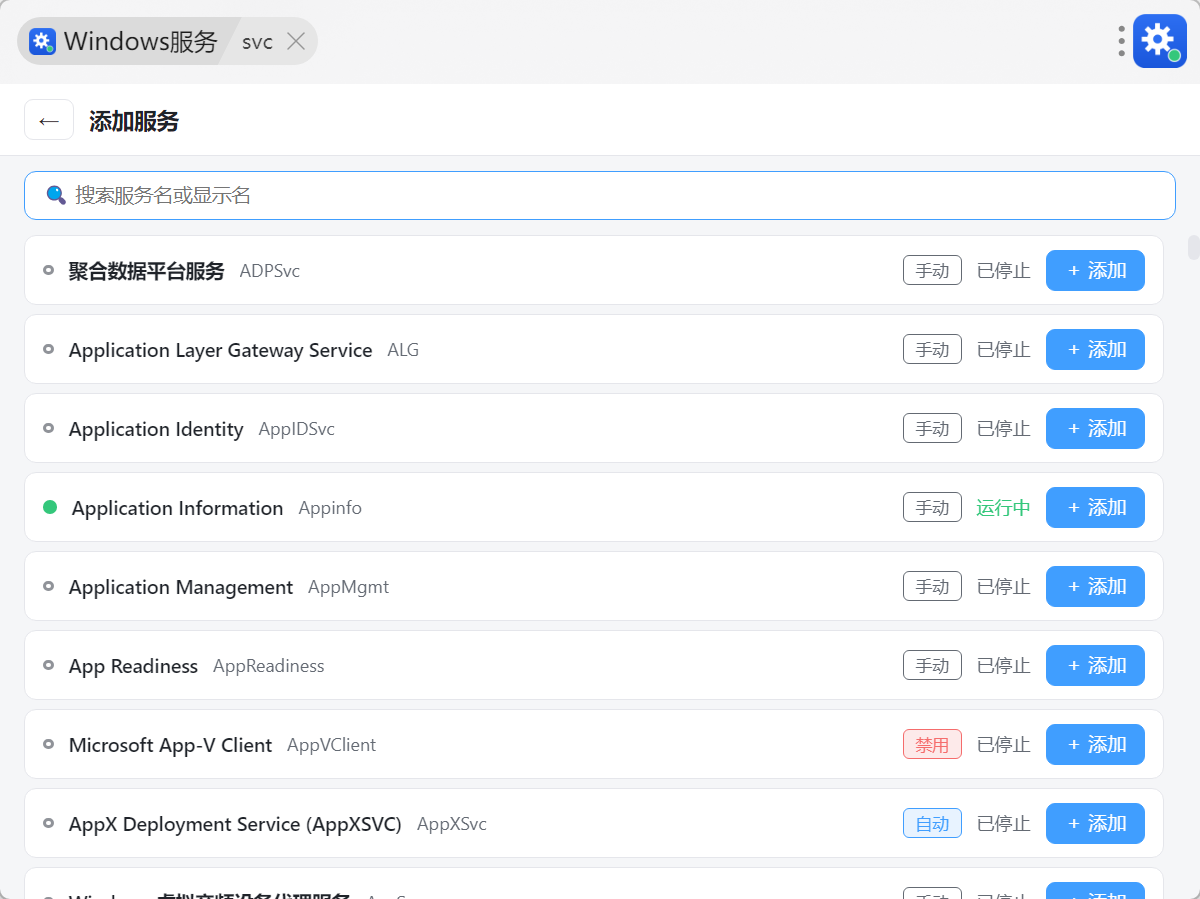Click the AppVClient short name
The height and width of the screenshot is (899, 1200).
(x=331, y=745)
